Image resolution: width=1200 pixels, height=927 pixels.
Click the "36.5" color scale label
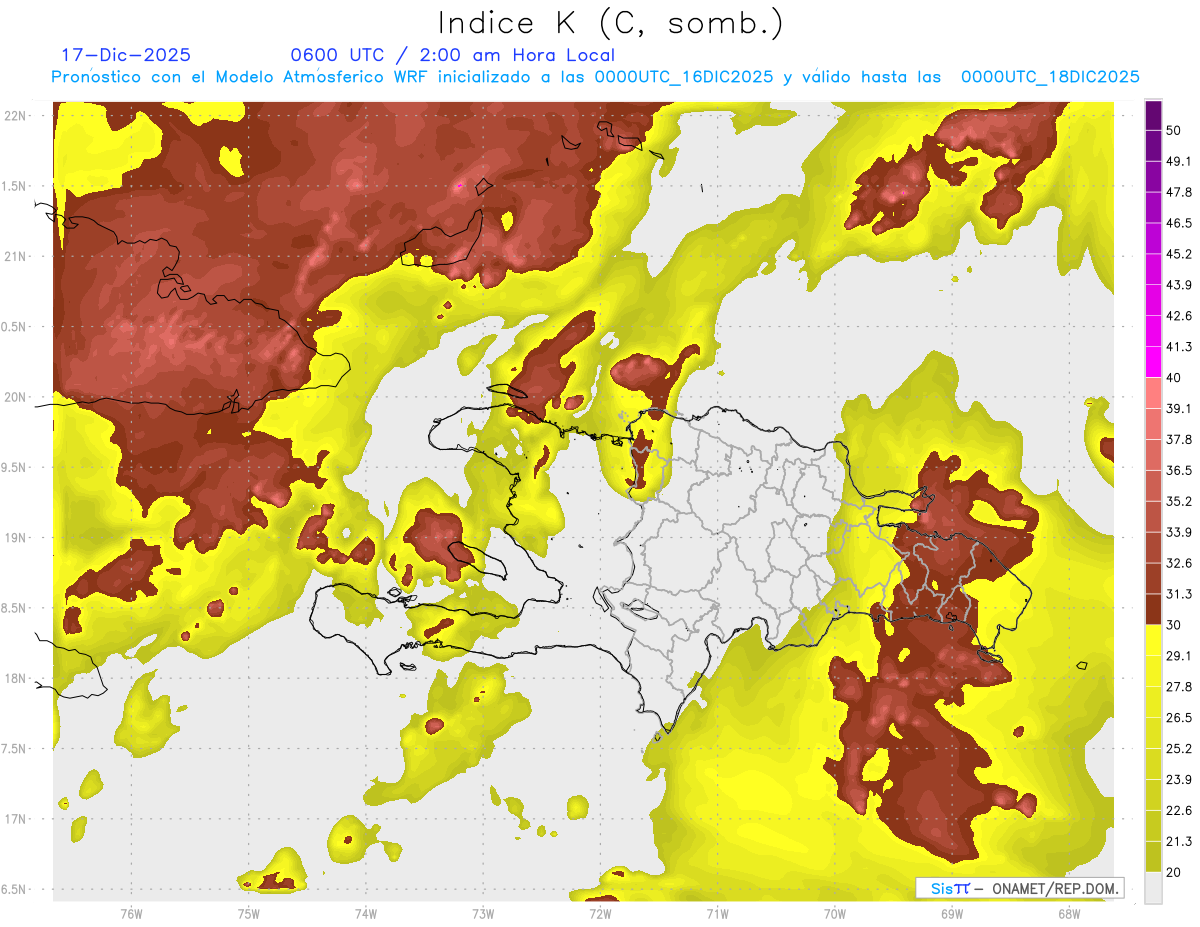tap(1179, 470)
